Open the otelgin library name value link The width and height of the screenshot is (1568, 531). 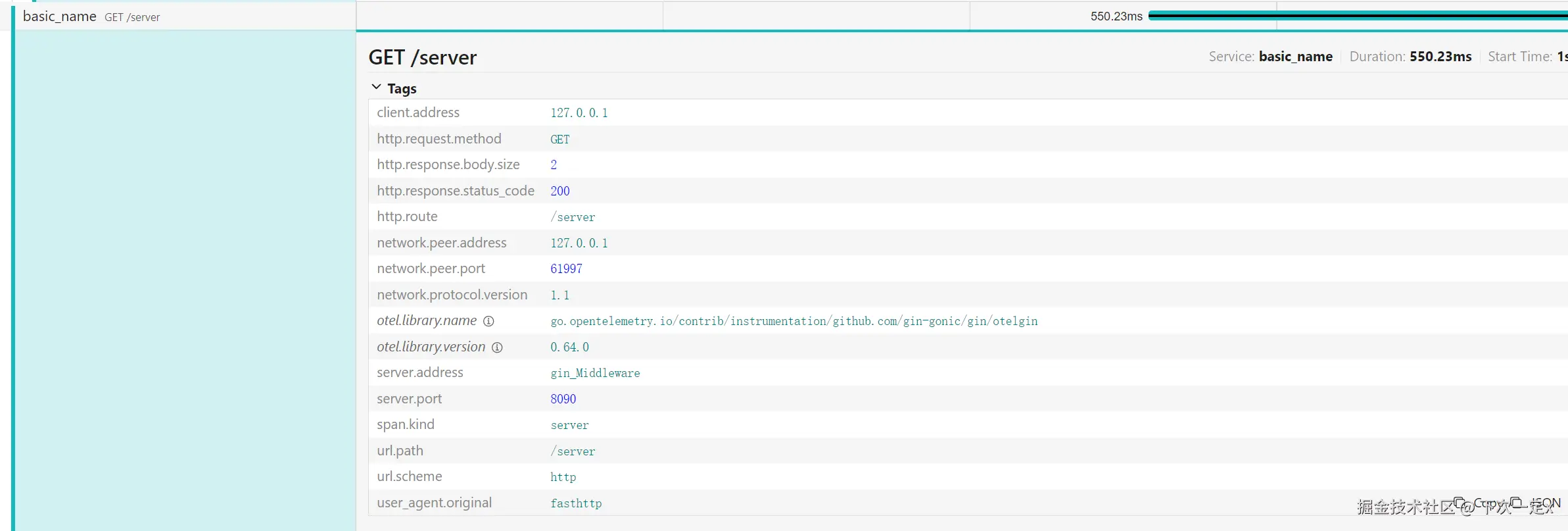click(x=794, y=321)
